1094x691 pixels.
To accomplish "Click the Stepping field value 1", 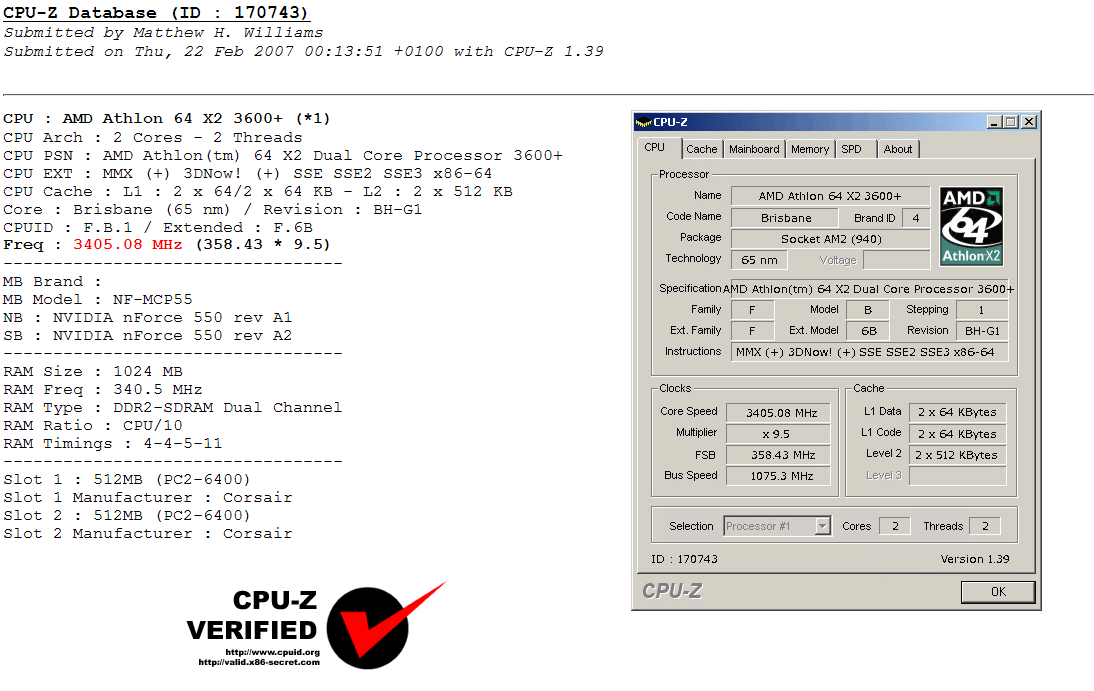I will [982, 310].
